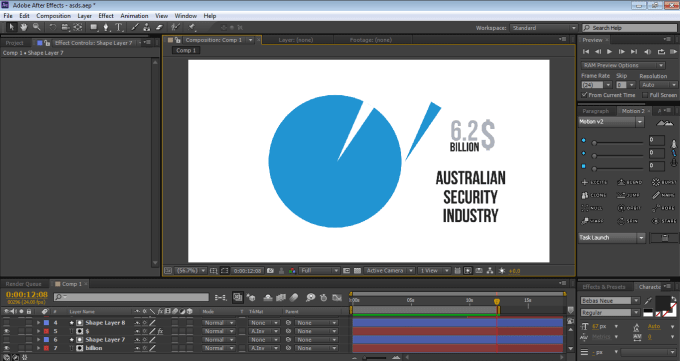680x361 pixels.
Task: Open Workspace Standard dropdown
Action: [x=544, y=28]
